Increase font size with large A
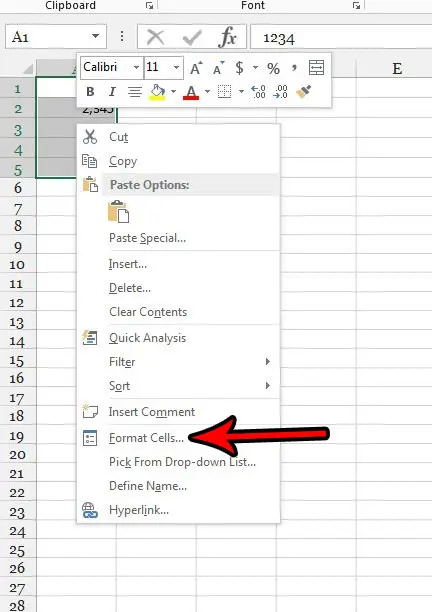 click(196, 68)
